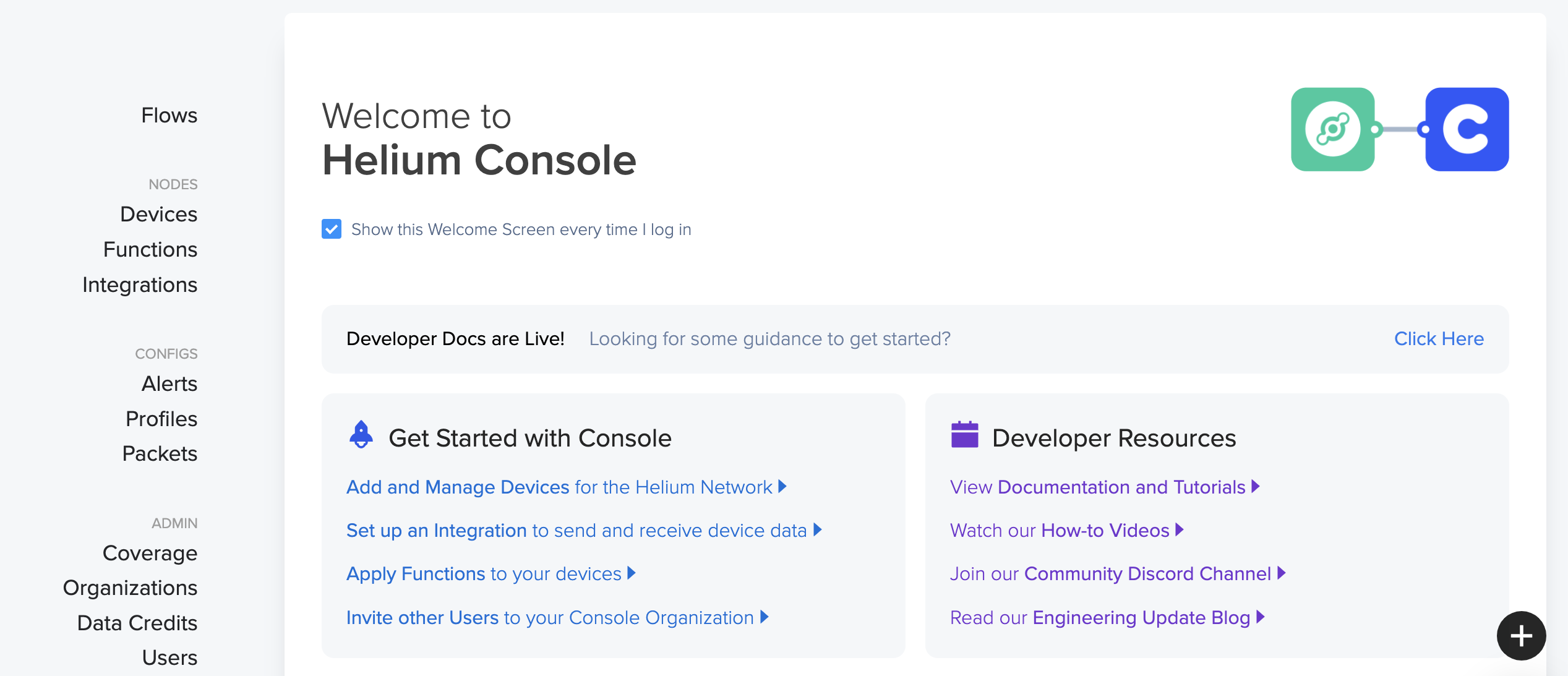Click the green Helium logo icon
Image resolution: width=1568 pixels, height=676 pixels.
click(x=1332, y=129)
